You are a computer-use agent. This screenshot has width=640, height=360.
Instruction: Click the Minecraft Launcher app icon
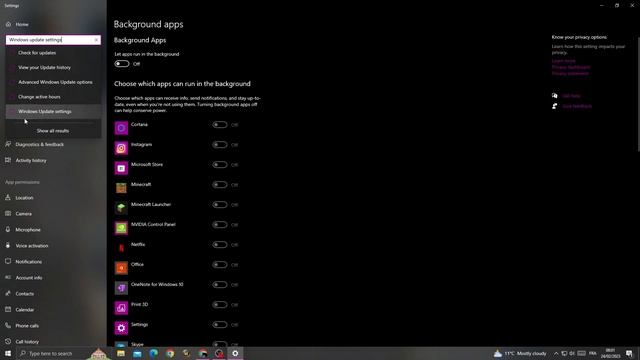121,208
